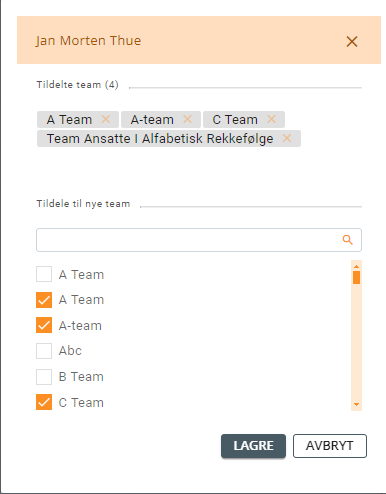
Task: Uncheck the A-team checkbox
Action: pos(44,325)
